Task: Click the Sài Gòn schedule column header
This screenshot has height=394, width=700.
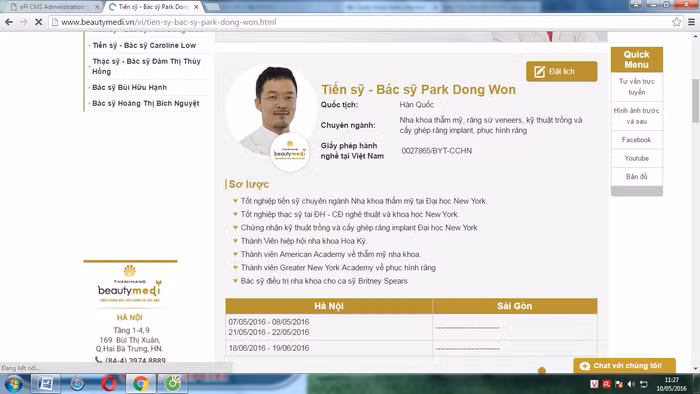Action: (x=515, y=306)
